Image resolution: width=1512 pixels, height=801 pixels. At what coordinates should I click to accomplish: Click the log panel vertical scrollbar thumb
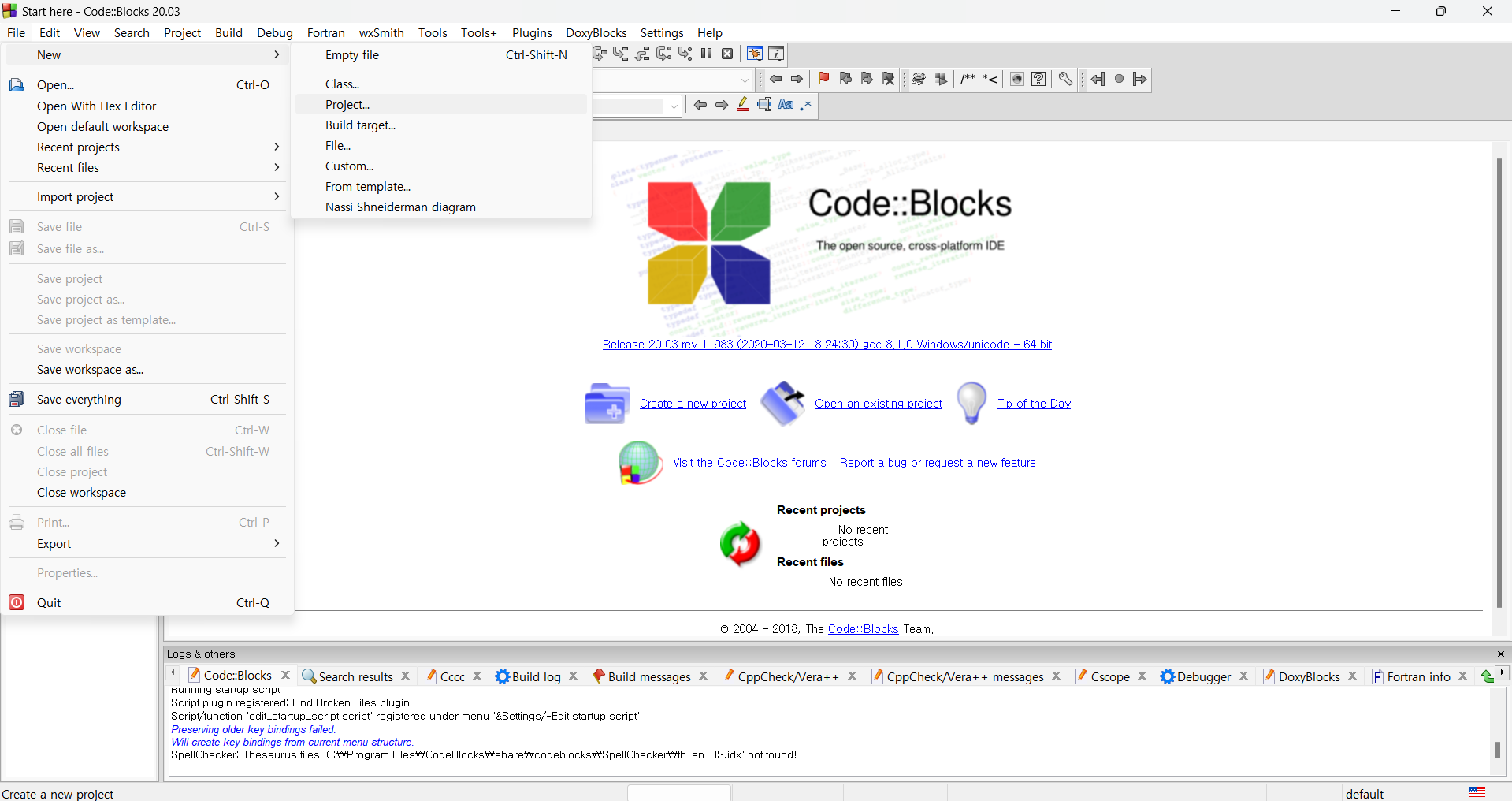pyautogui.click(x=1498, y=750)
